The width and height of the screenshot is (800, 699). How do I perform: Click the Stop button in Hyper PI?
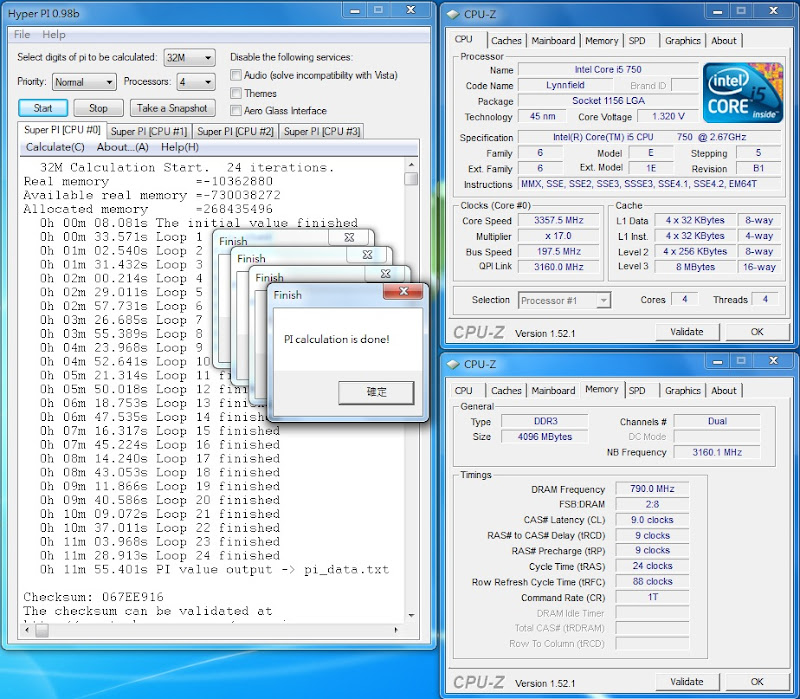point(98,108)
